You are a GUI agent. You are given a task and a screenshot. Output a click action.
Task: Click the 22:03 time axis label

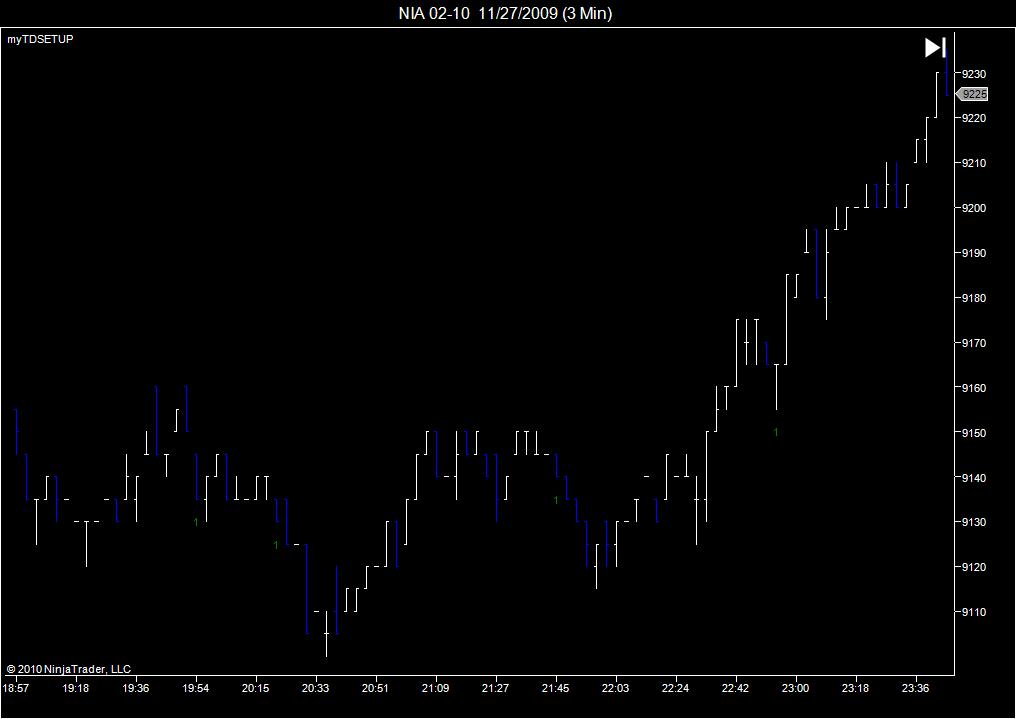tap(616, 688)
